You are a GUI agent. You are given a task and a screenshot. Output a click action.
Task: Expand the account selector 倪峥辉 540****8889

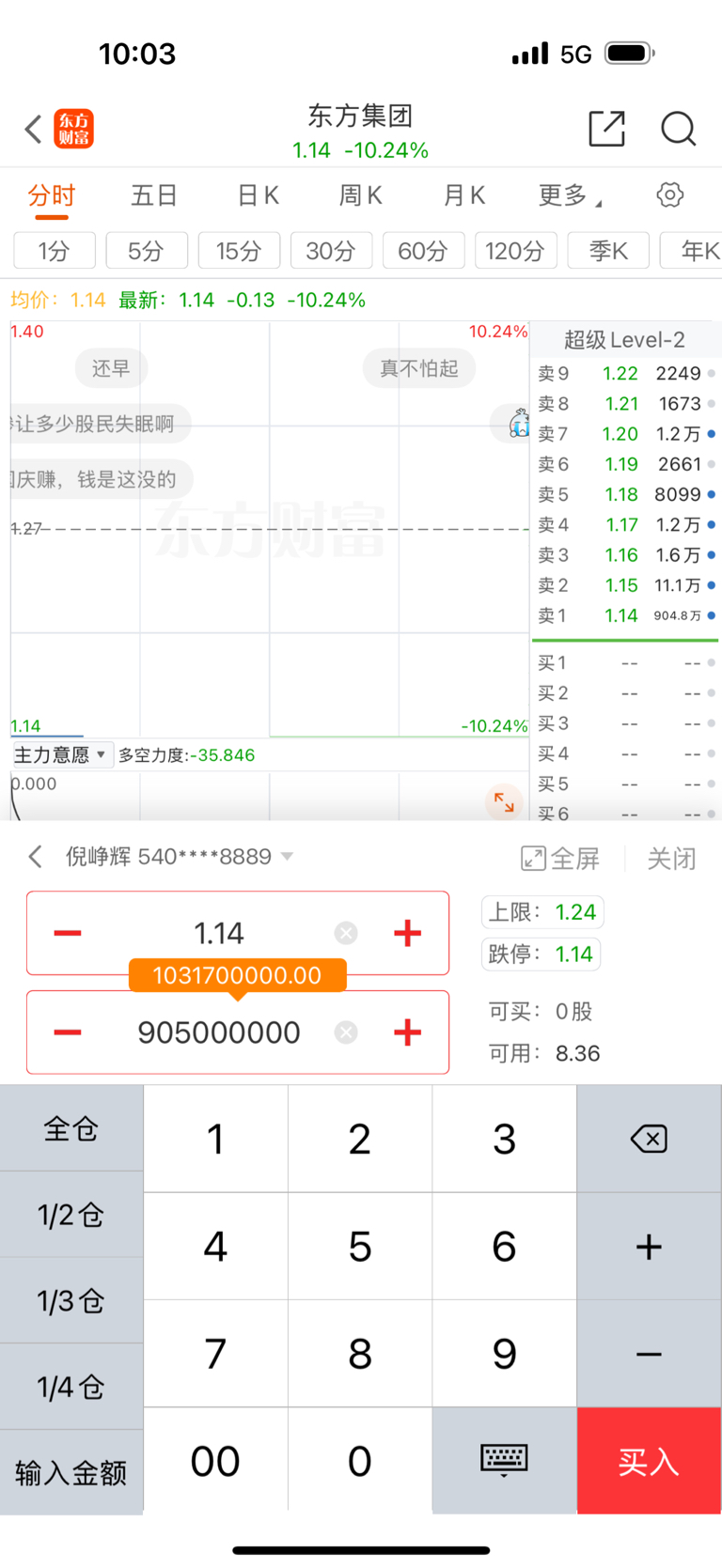(180, 857)
